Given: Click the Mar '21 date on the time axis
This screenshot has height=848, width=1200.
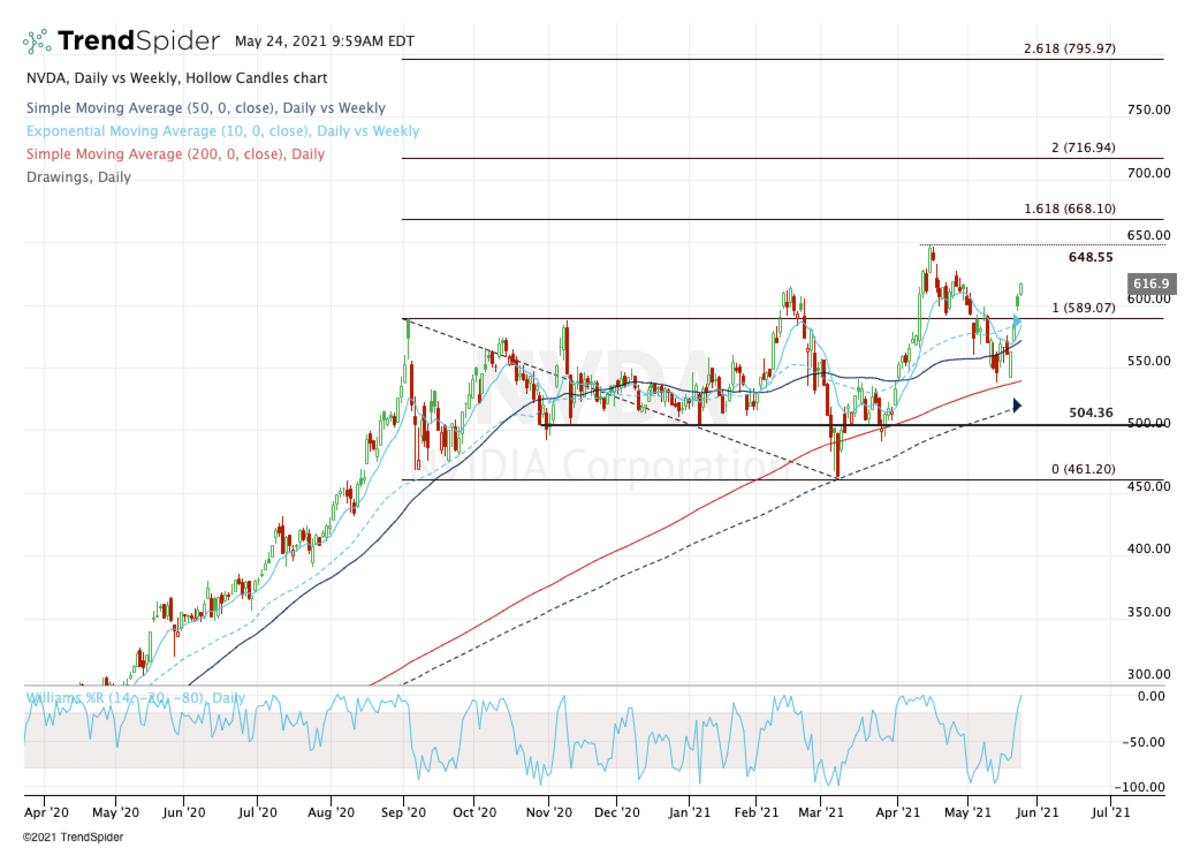Looking at the screenshot, I should point(825,813).
